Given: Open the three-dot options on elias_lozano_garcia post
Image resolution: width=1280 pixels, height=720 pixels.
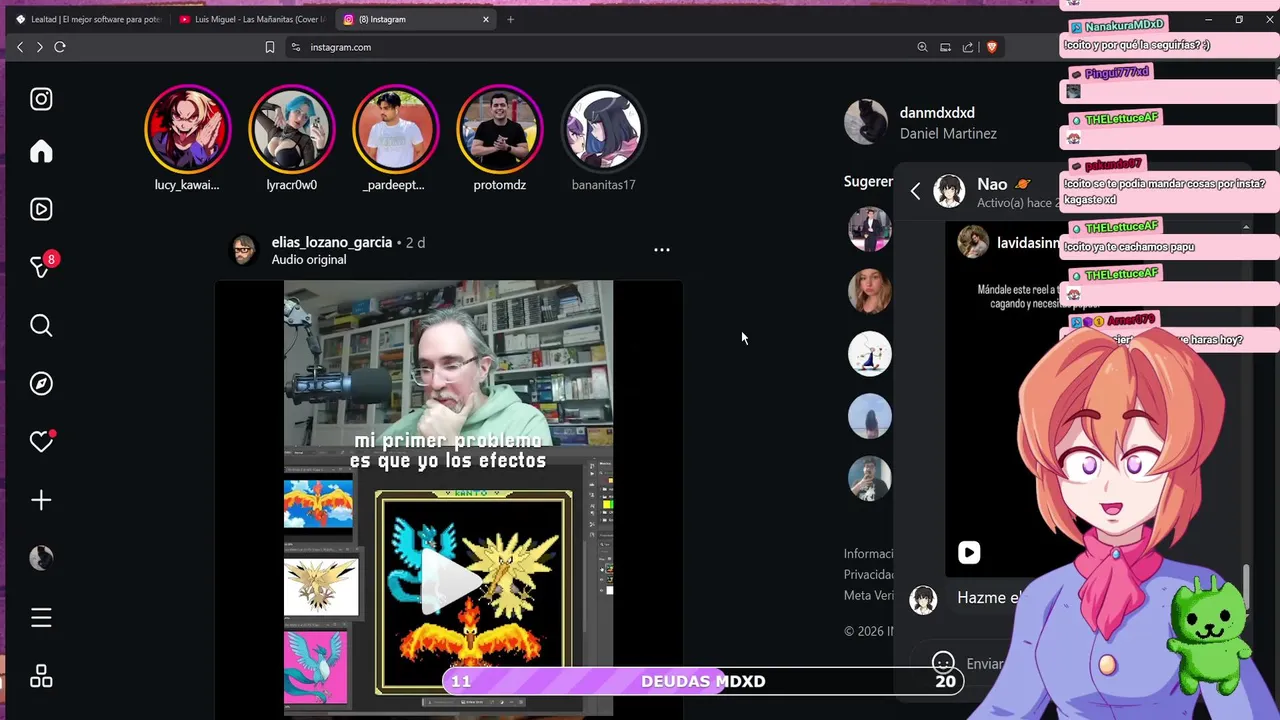Looking at the screenshot, I should 662,250.
